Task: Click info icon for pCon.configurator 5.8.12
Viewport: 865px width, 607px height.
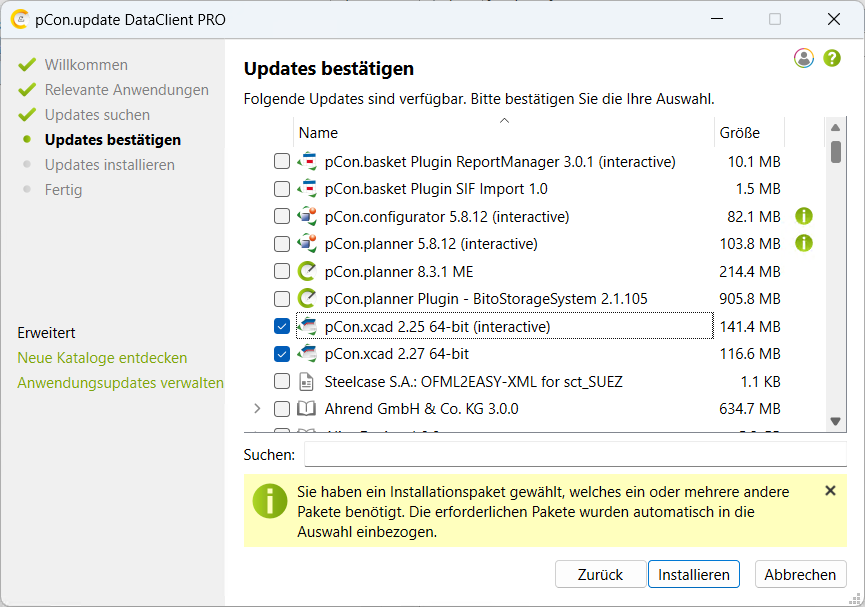Action: click(x=803, y=216)
